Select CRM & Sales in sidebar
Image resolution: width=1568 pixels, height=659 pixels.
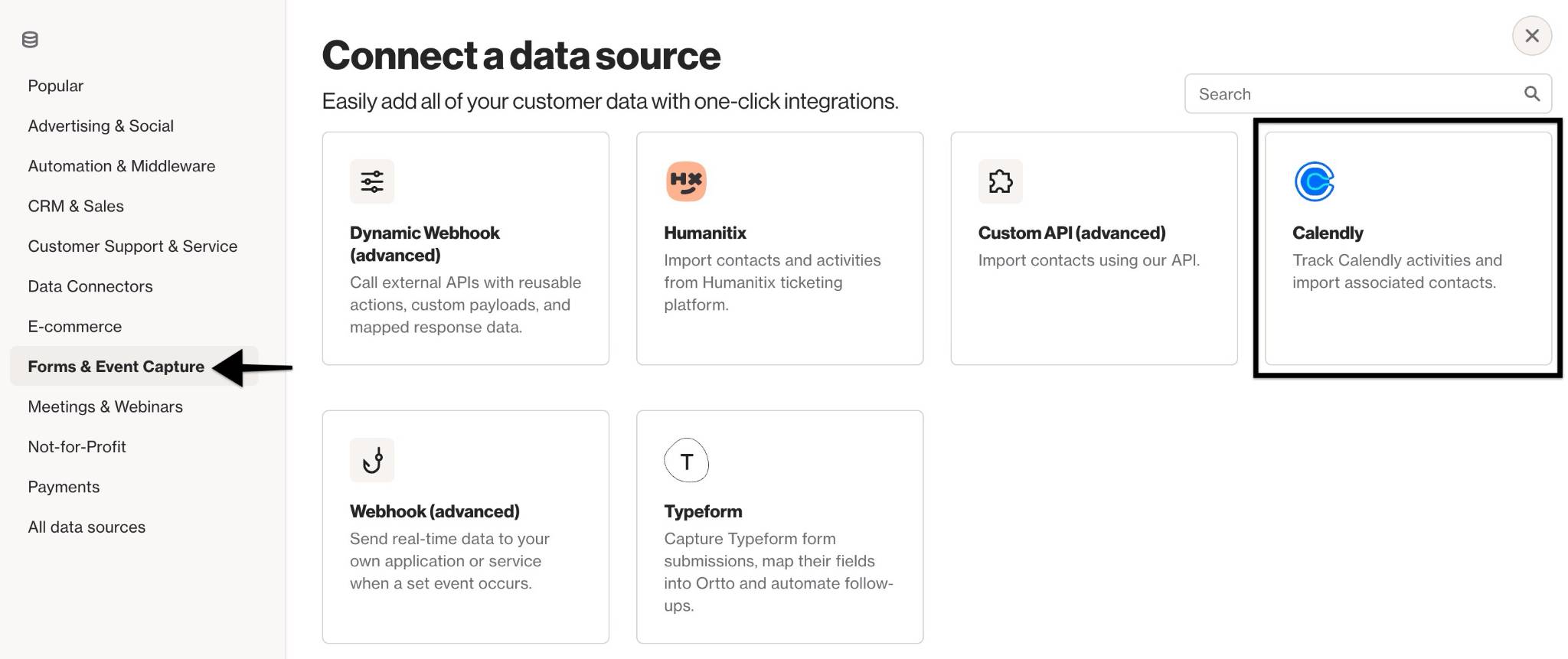[x=76, y=206]
